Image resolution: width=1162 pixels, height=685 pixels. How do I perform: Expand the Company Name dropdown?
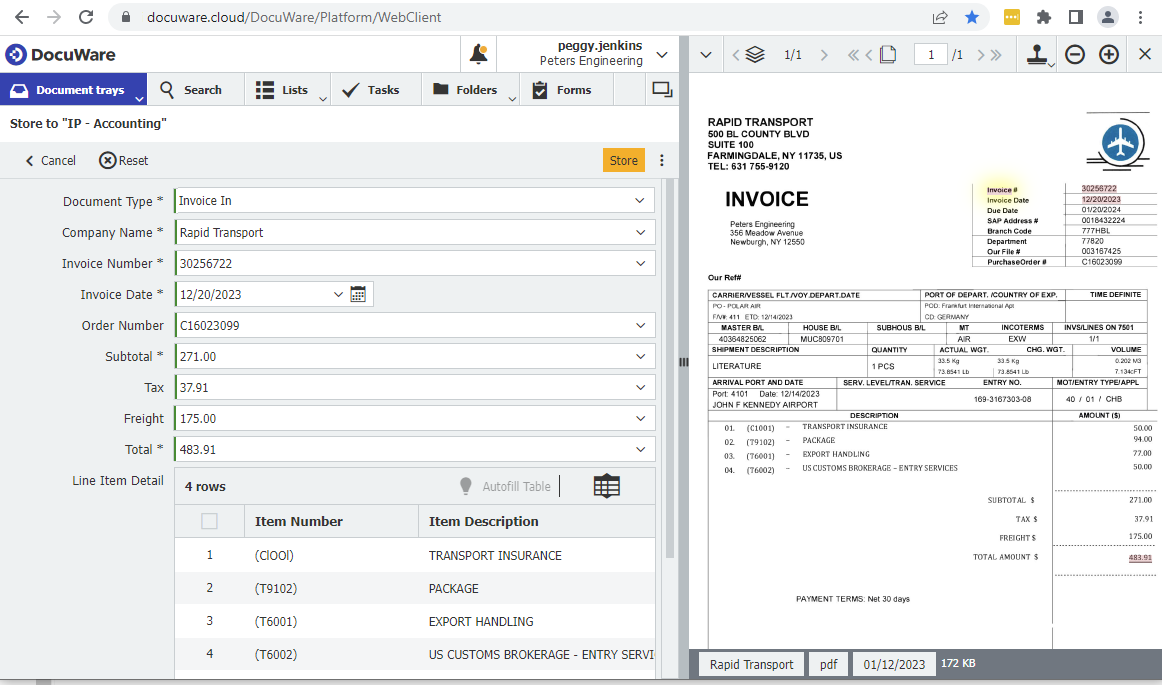(x=640, y=232)
